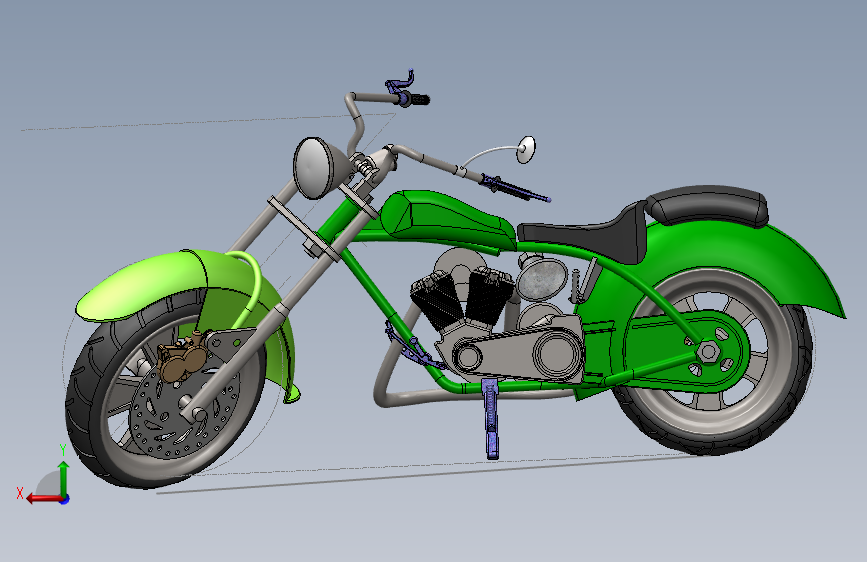Select the black passenger pad on the rear fender
867x562 pixels.
coord(708,205)
